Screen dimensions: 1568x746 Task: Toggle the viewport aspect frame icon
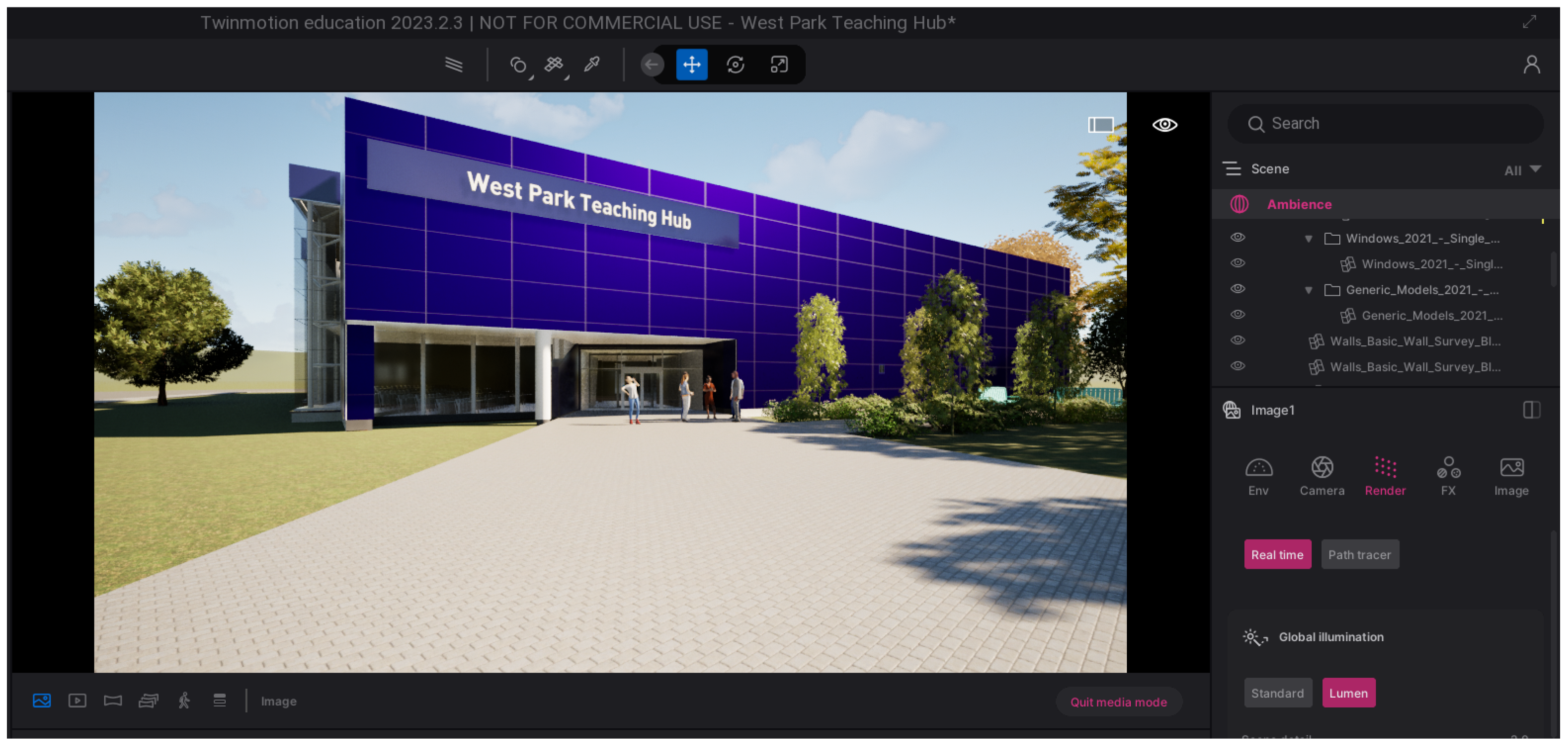1101,124
